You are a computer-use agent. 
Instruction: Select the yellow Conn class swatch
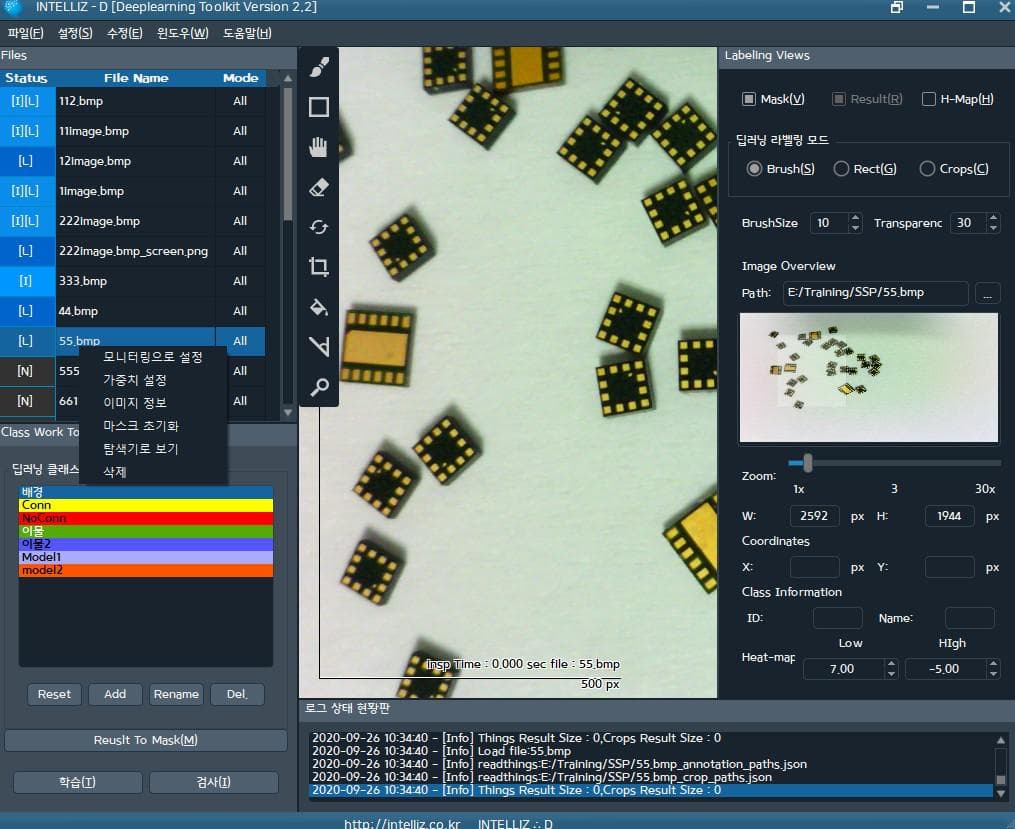tap(146, 505)
